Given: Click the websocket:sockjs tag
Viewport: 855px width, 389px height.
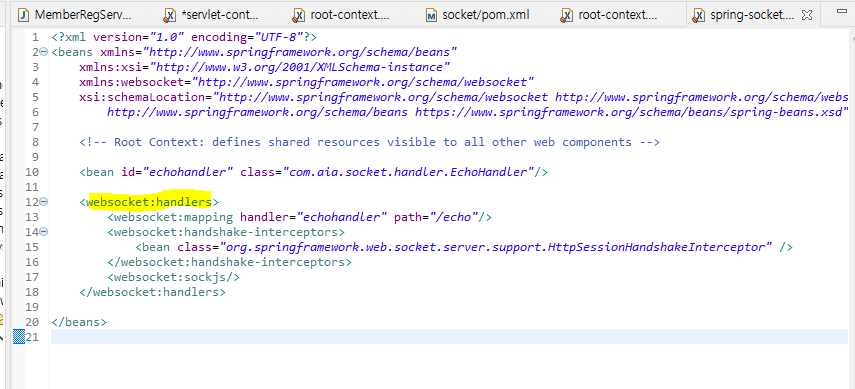Looking at the screenshot, I should (x=174, y=277).
